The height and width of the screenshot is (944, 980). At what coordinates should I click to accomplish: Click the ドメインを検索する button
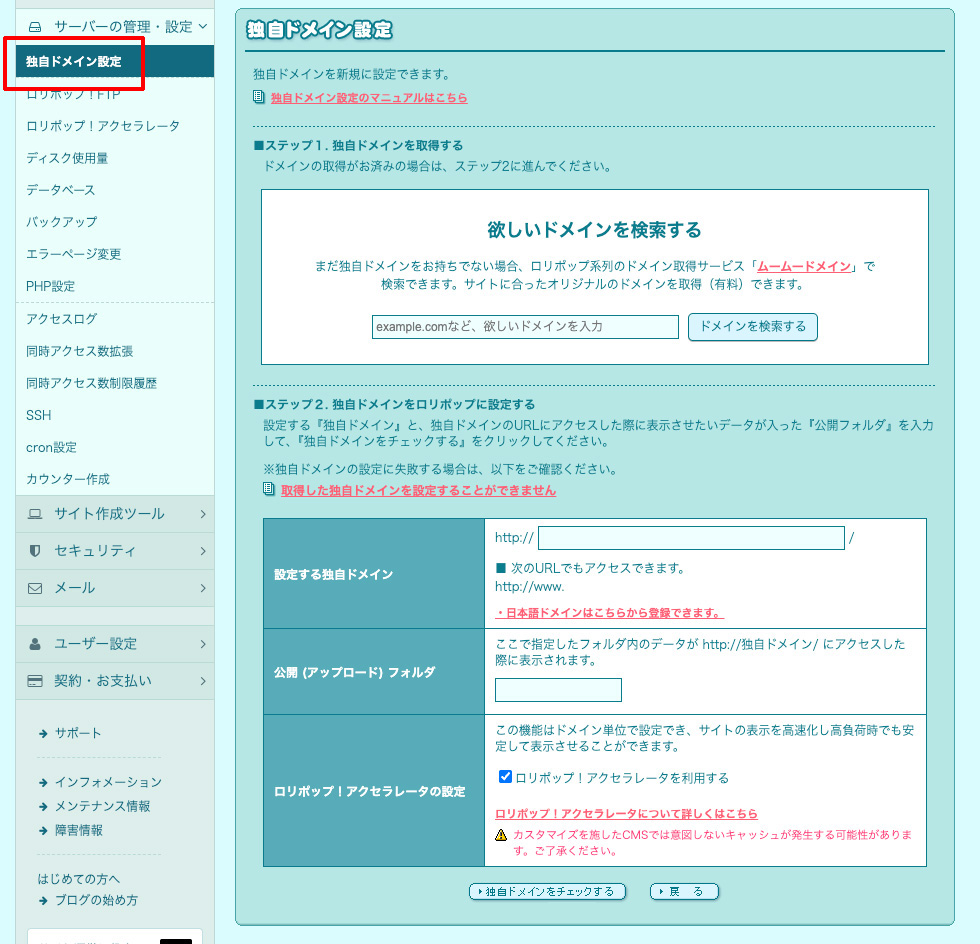click(752, 327)
